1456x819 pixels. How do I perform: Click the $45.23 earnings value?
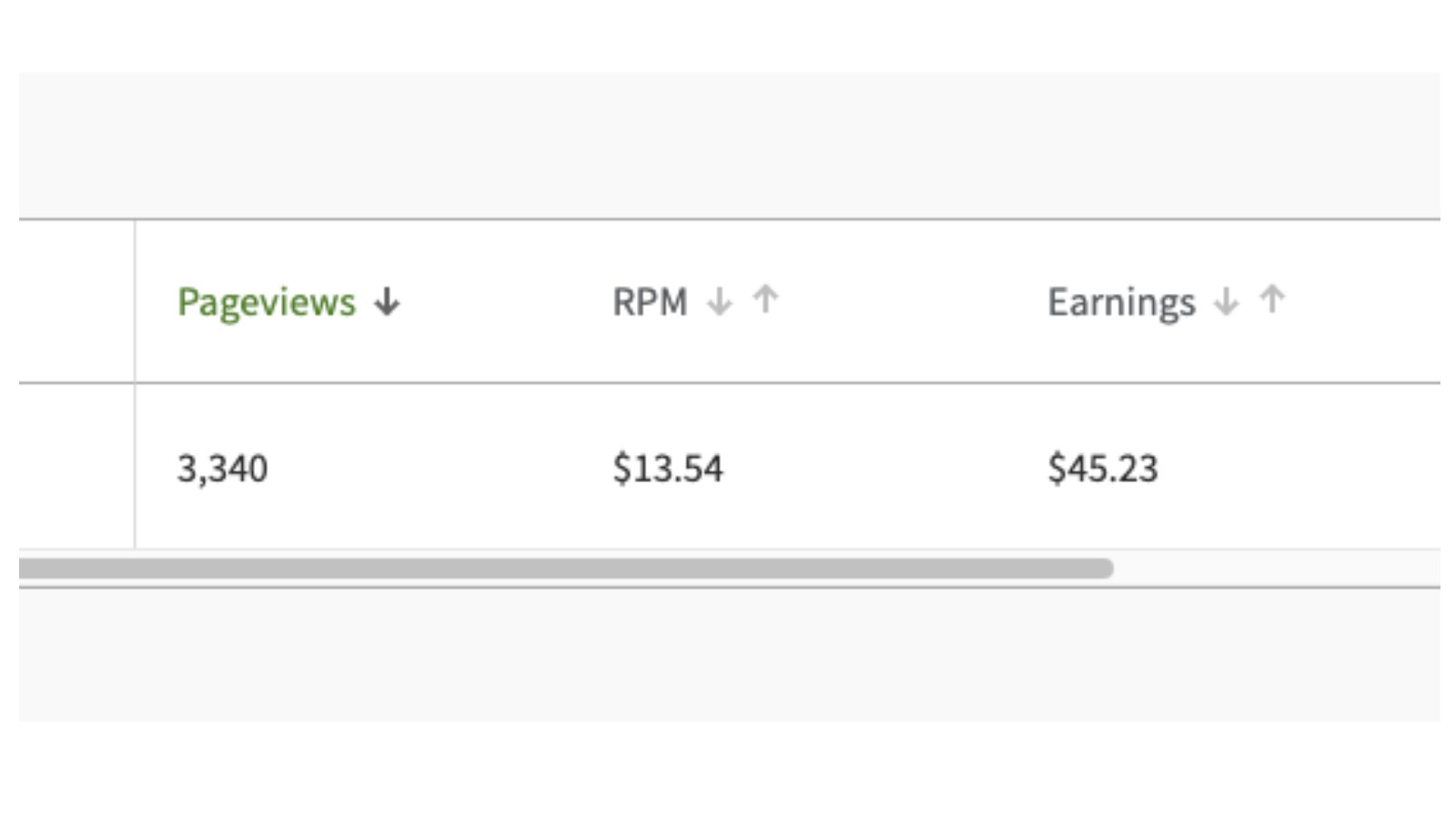click(x=1103, y=469)
